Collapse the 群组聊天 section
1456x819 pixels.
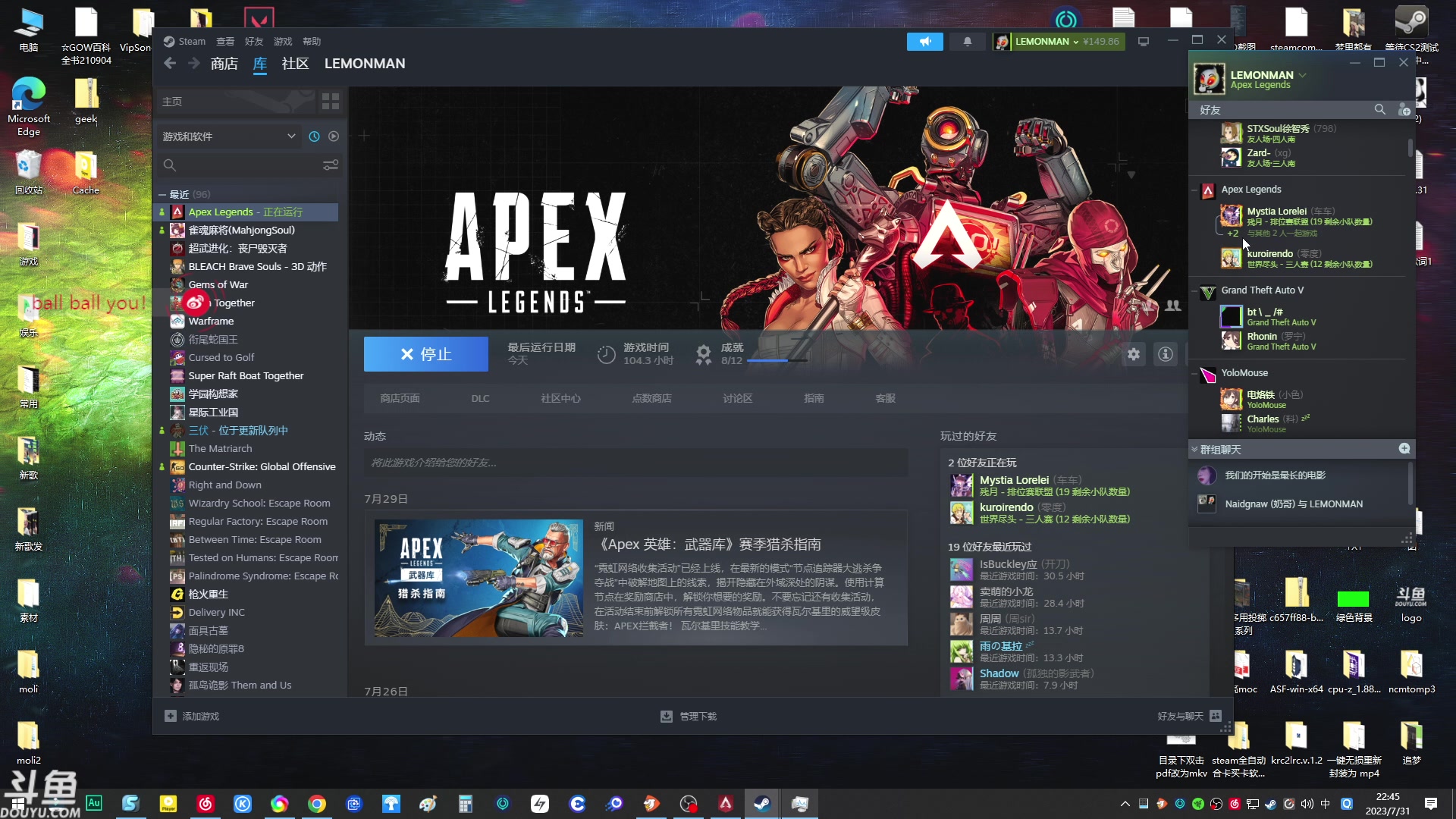pyautogui.click(x=1194, y=450)
